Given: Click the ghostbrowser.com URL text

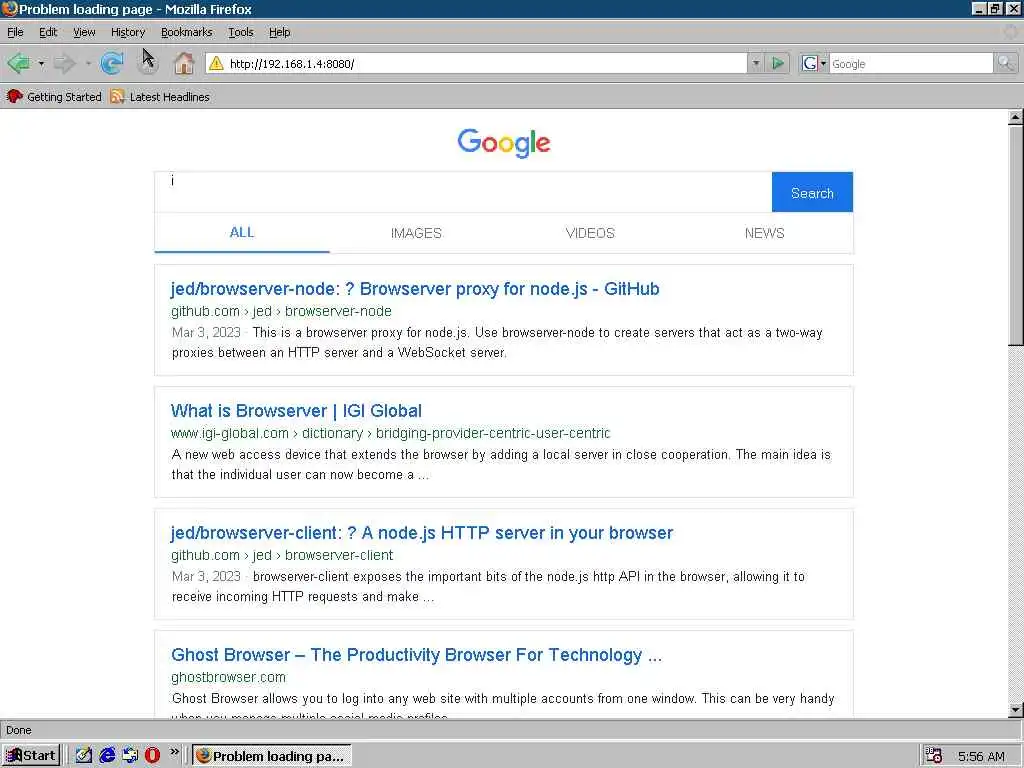Looking at the screenshot, I should [228, 677].
